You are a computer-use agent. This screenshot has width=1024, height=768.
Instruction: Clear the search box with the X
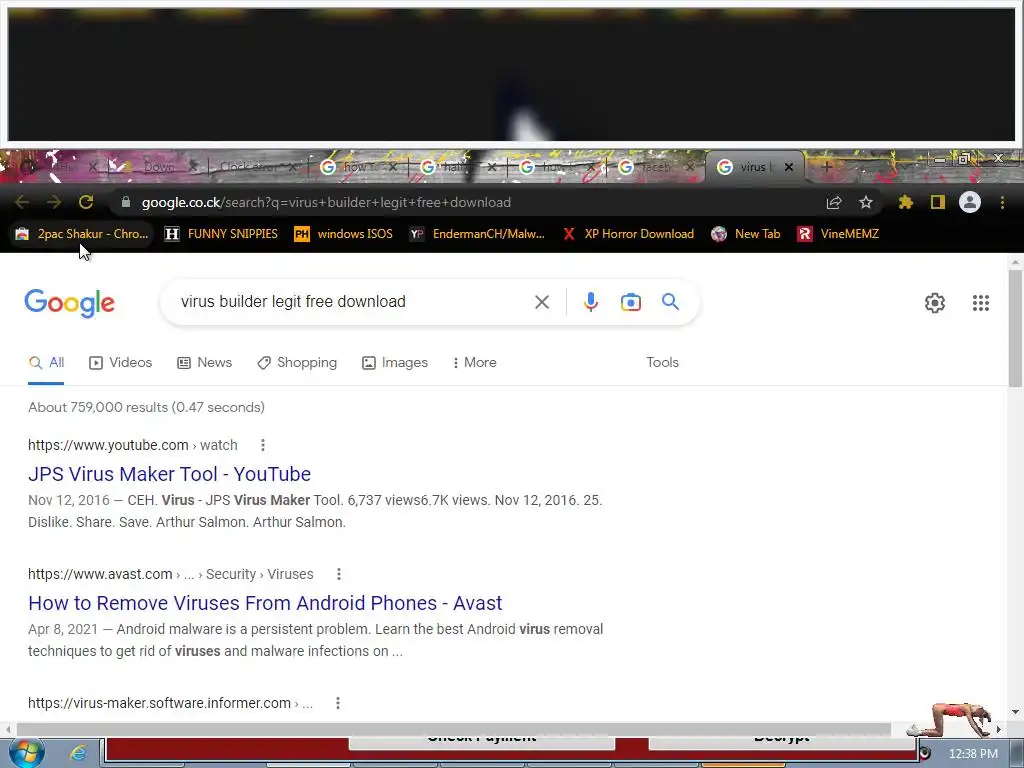[542, 302]
